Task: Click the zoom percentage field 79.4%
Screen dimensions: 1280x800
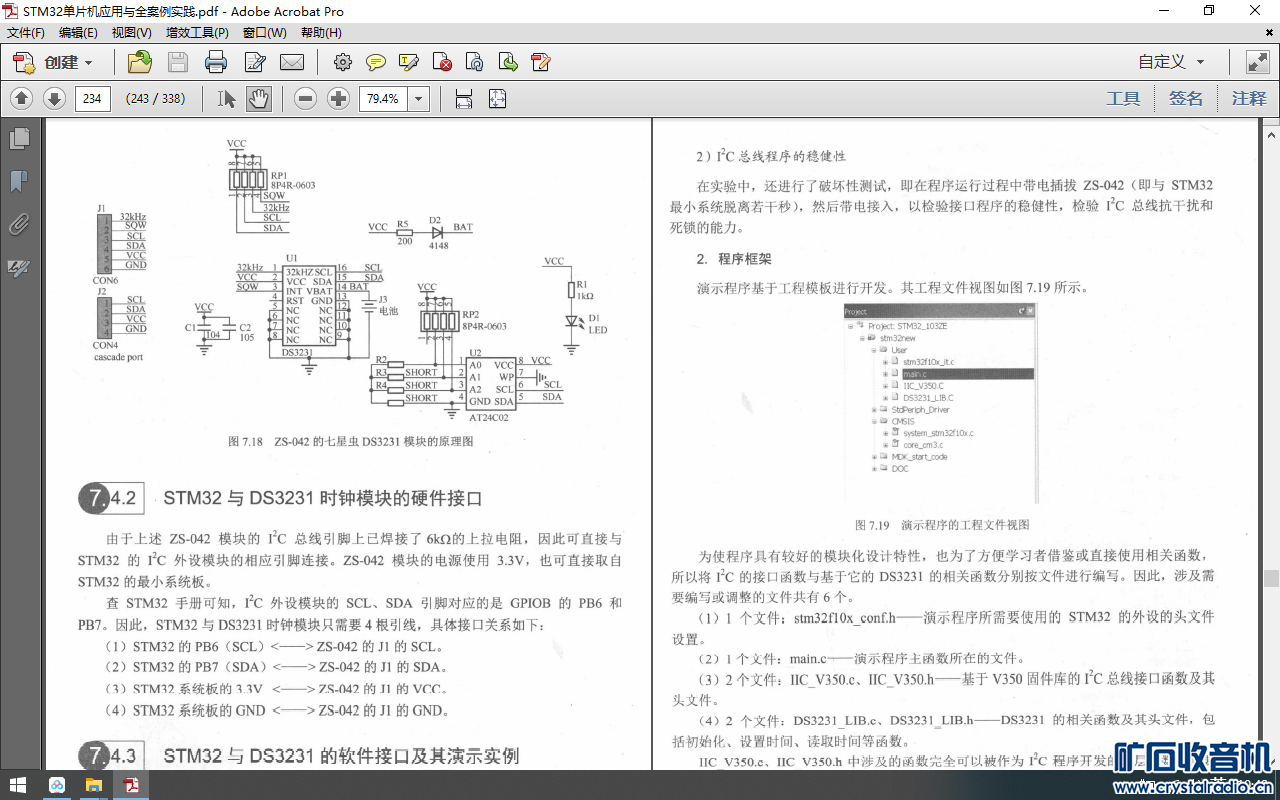Action: 383,99
